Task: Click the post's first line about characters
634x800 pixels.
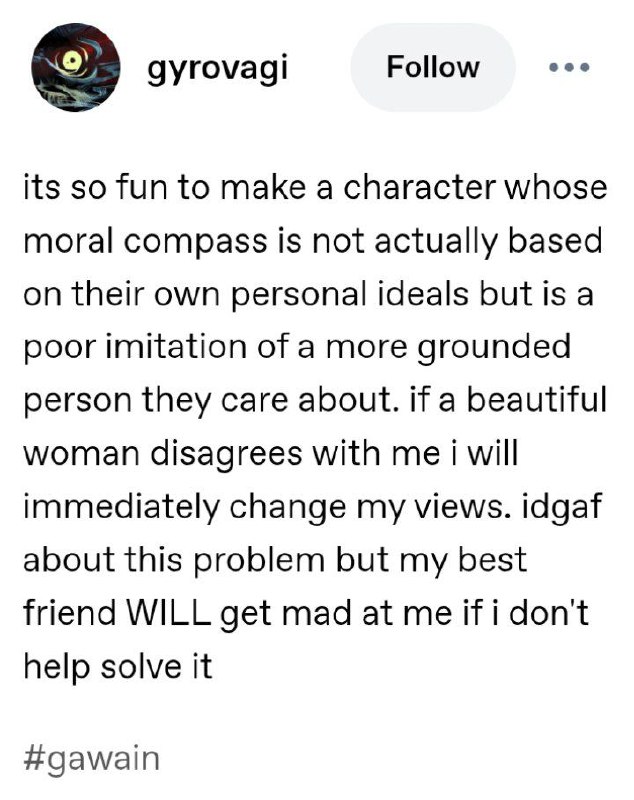Action: [x=315, y=187]
